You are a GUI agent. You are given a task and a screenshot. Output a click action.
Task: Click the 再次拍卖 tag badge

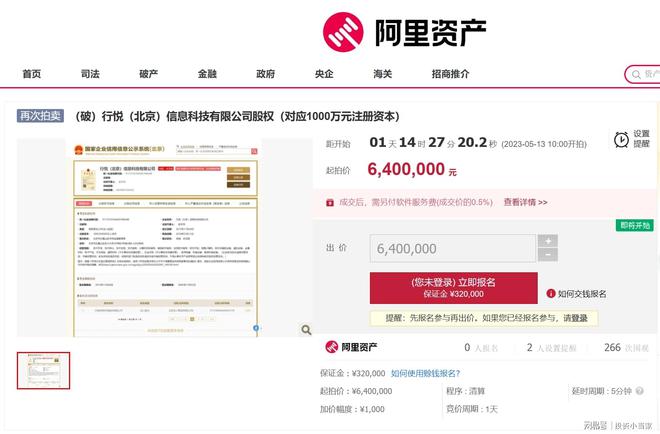pos(40,116)
